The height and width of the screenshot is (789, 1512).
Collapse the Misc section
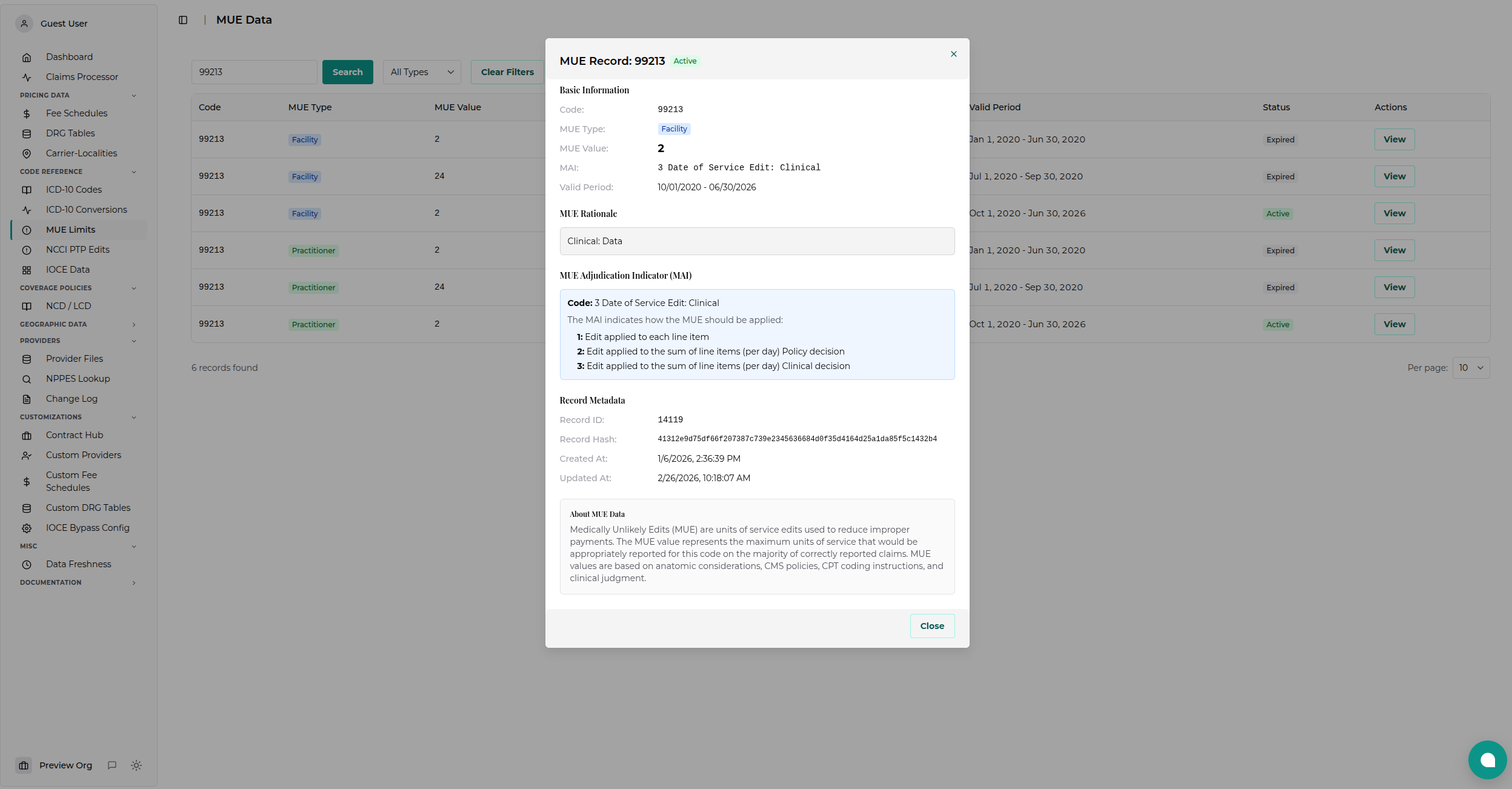pos(78,546)
